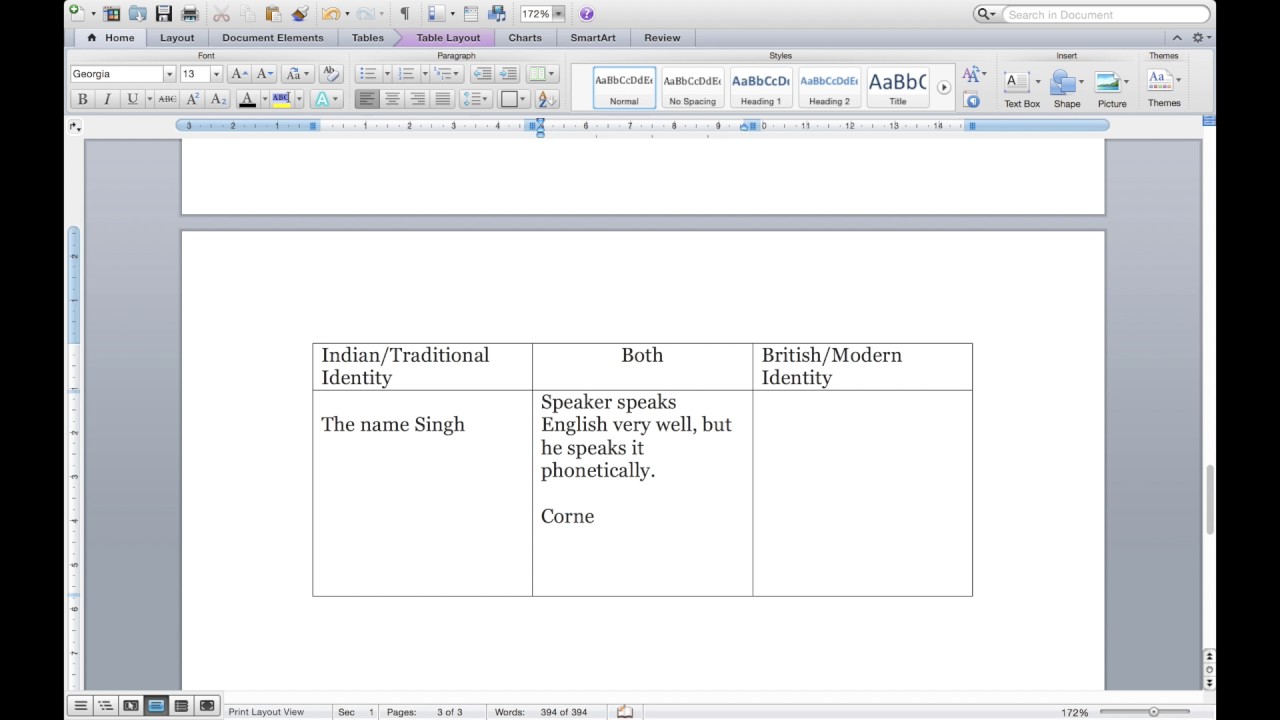Open the Themes gallery
Image resolution: width=1280 pixels, height=720 pixels.
coord(1163,88)
